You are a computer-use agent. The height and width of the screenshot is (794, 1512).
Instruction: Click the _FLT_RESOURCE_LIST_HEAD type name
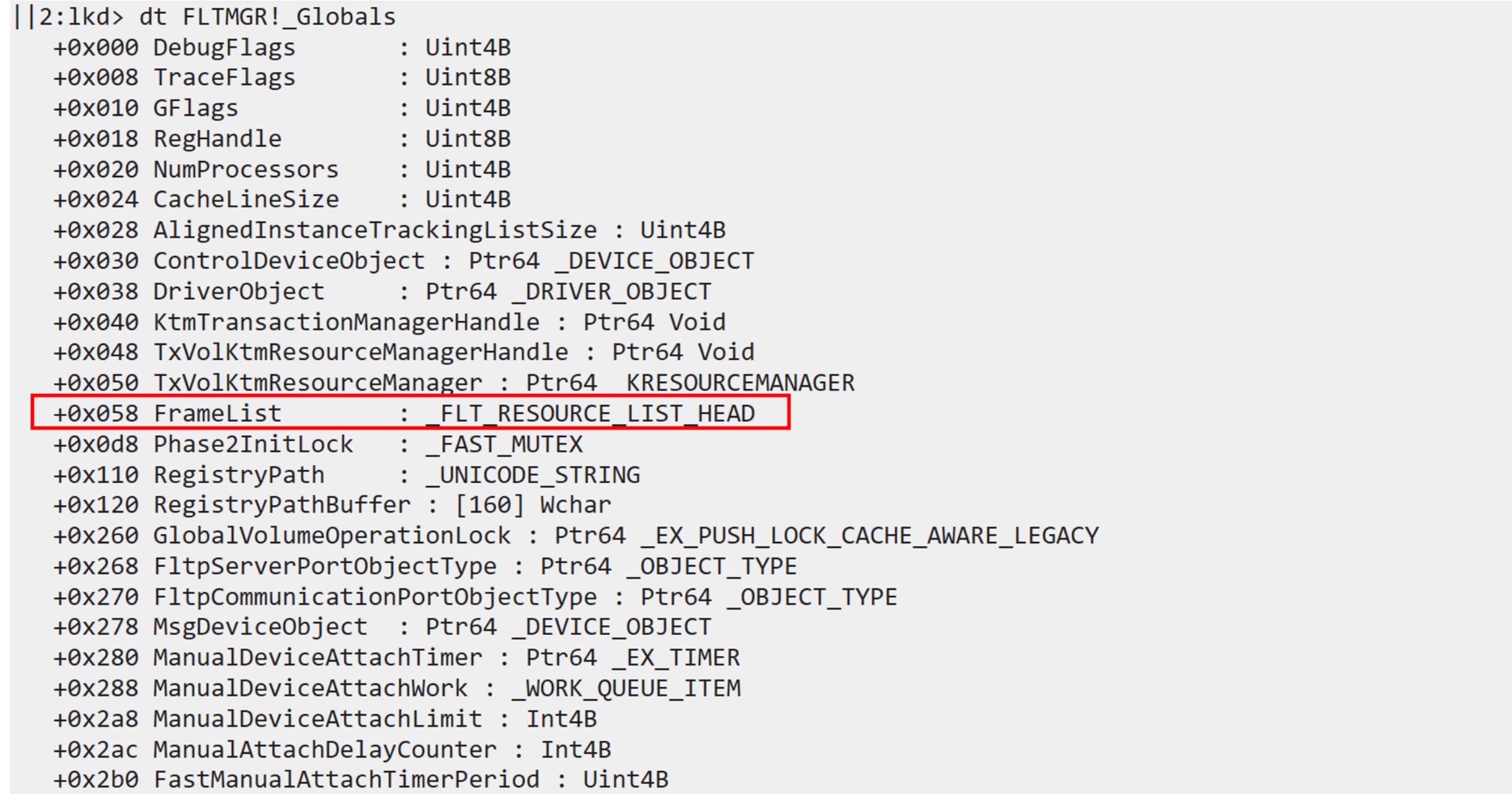point(590,413)
